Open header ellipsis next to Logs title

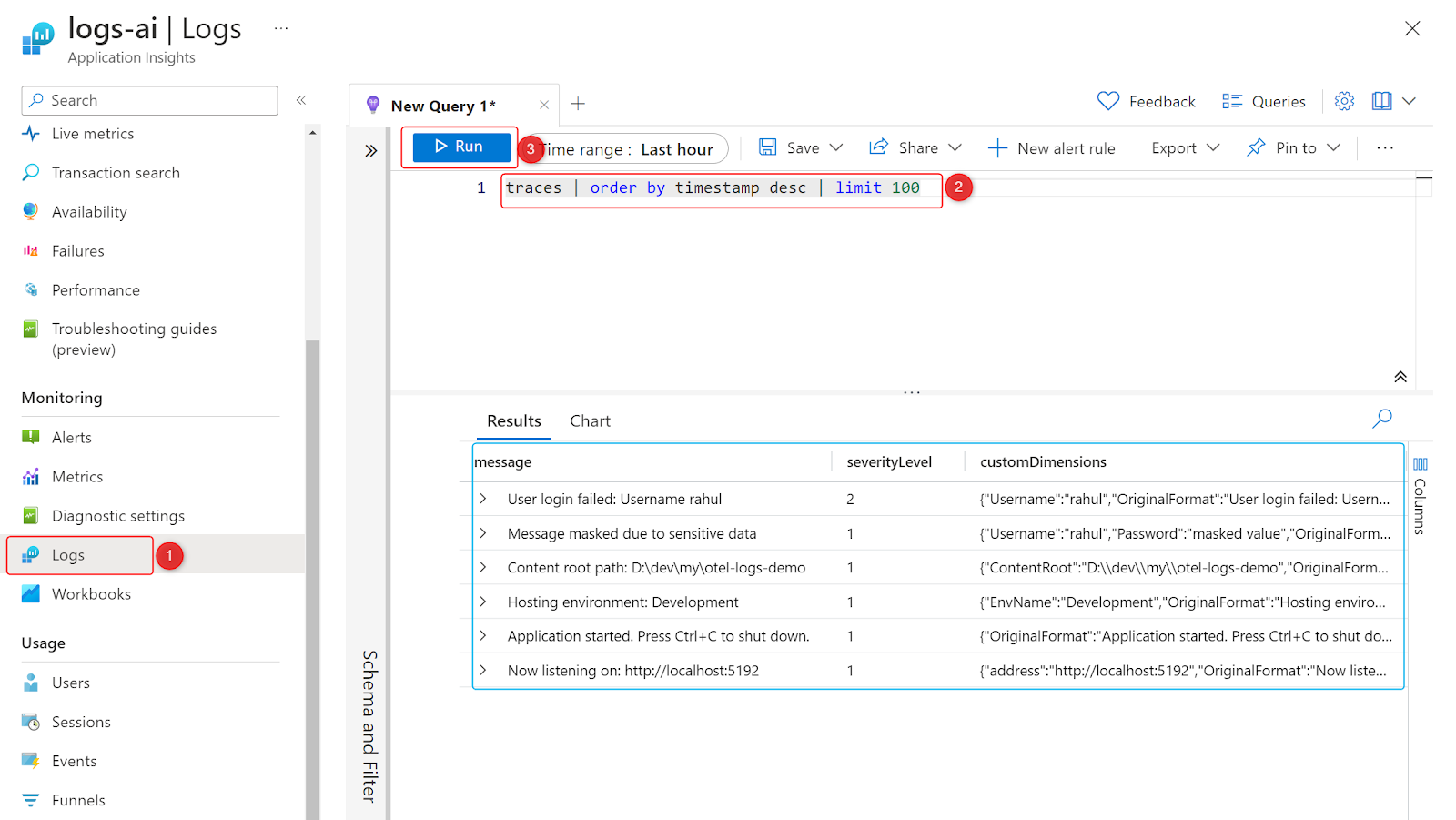pyautogui.click(x=281, y=28)
